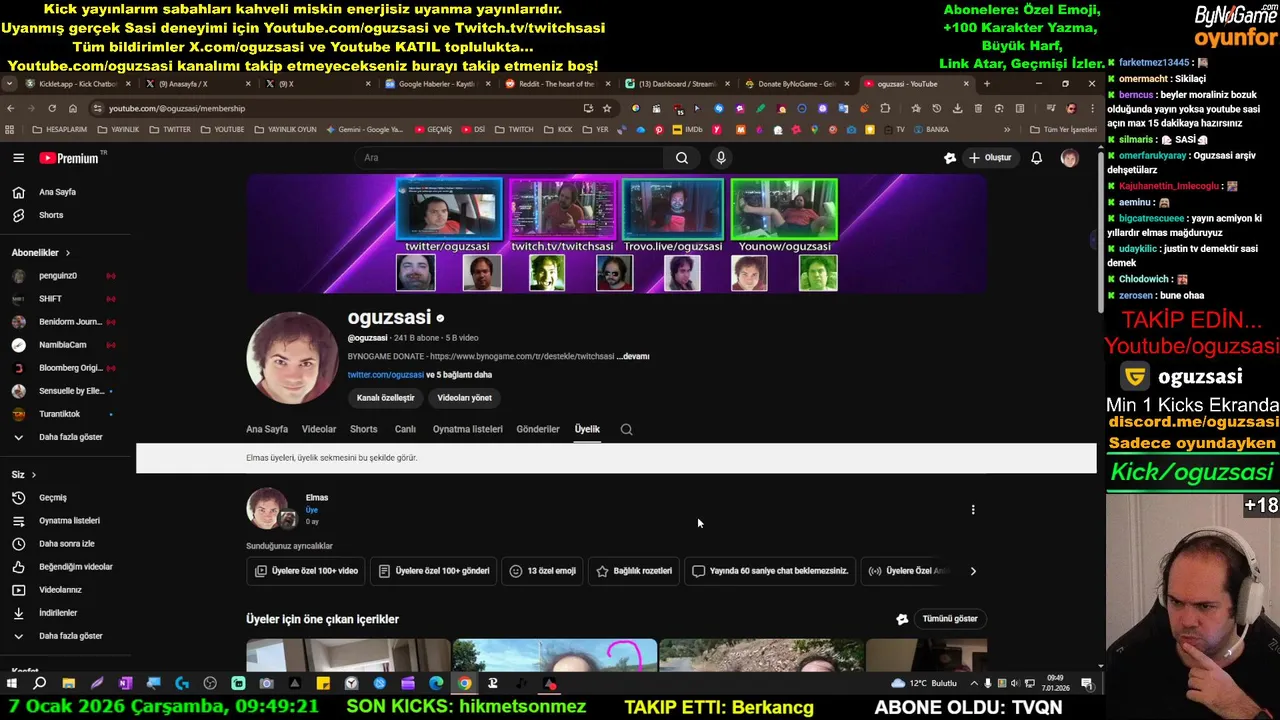This screenshot has height=720, width=1280.
Task: Show next perks with right chevron
Action: click(x=972, y=571)
